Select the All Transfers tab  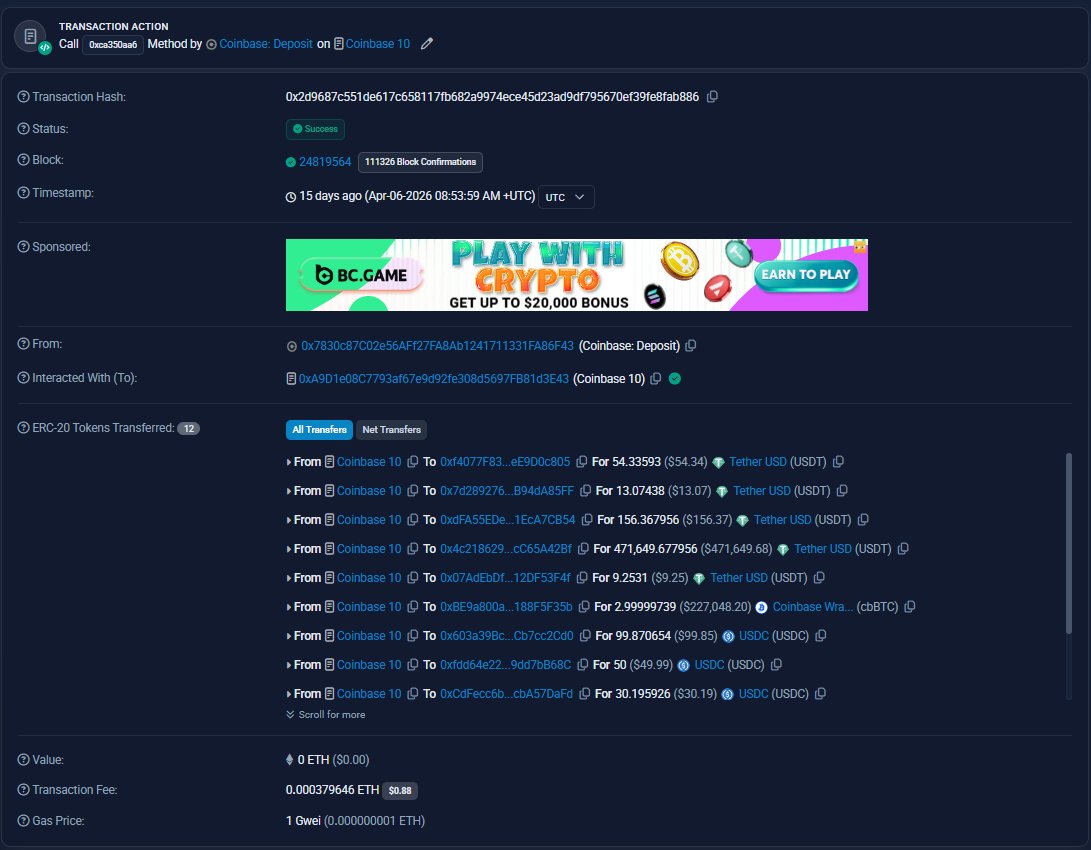(319, 430)
